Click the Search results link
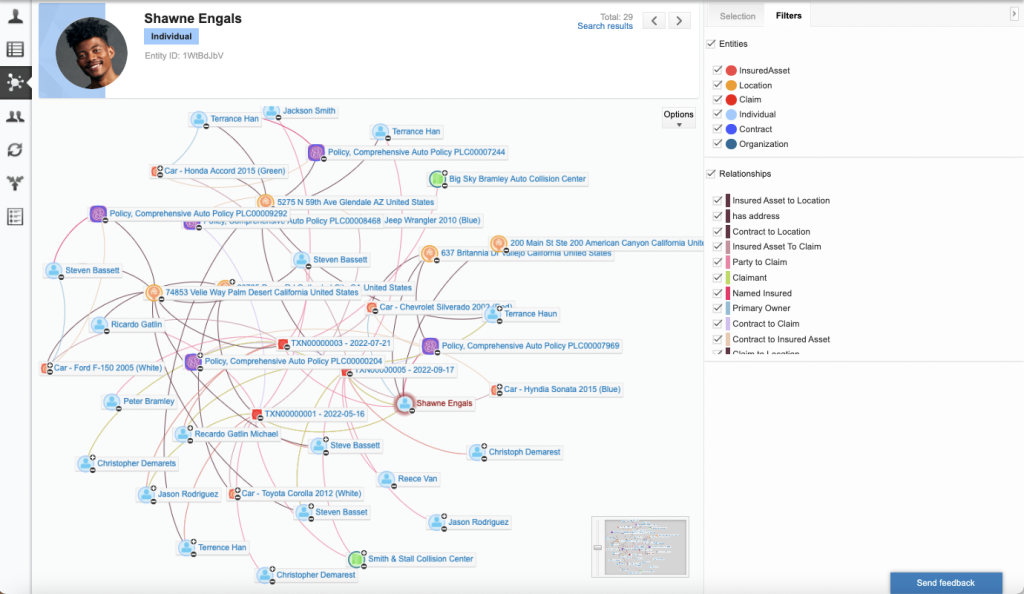This screenshot has width=1024, height=594. pyautogui.click(x=605, y=26)
